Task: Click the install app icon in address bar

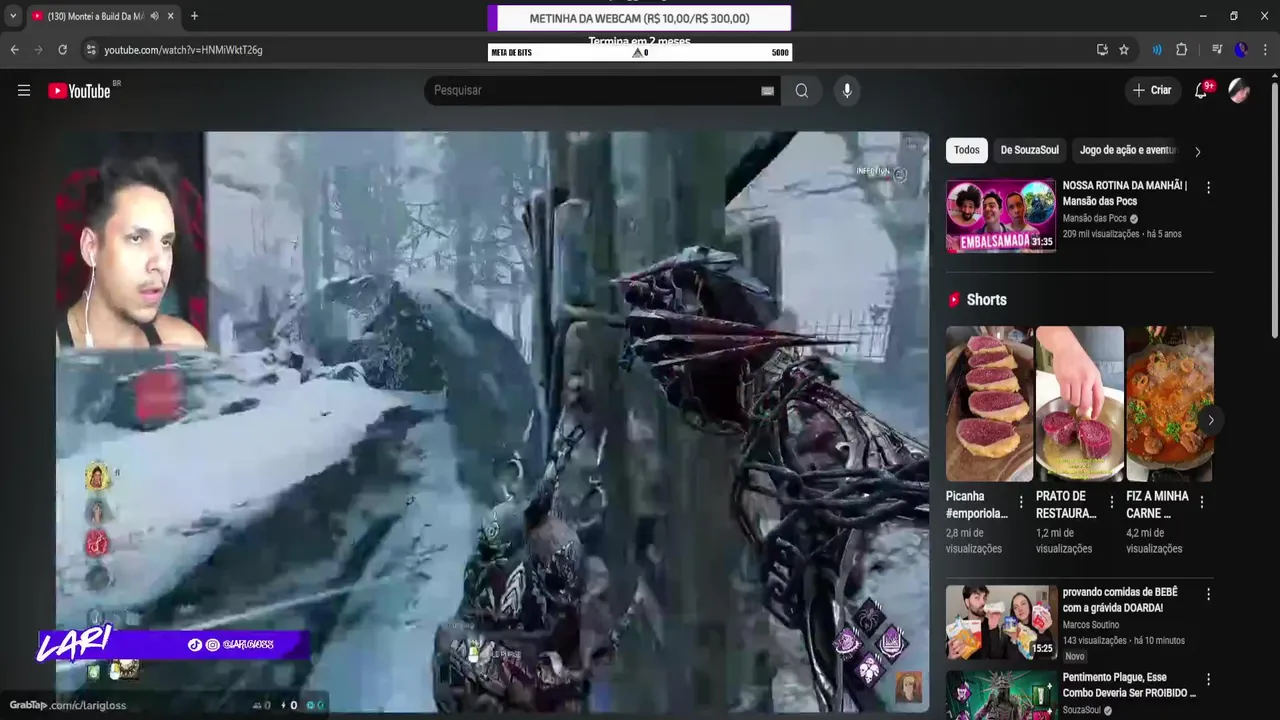Action: point(1102,50)
